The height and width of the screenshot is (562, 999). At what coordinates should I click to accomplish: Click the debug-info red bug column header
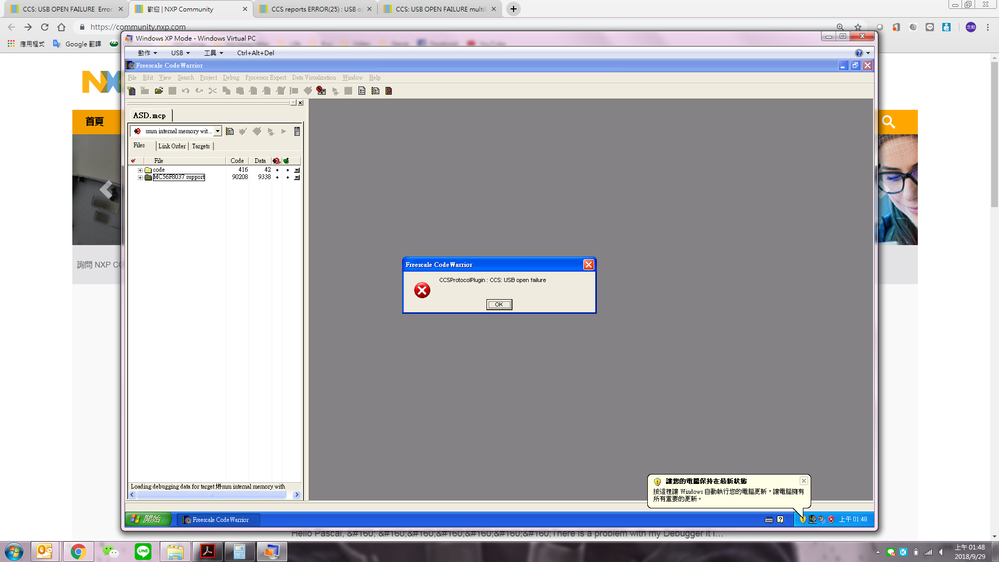click(277, 161)
